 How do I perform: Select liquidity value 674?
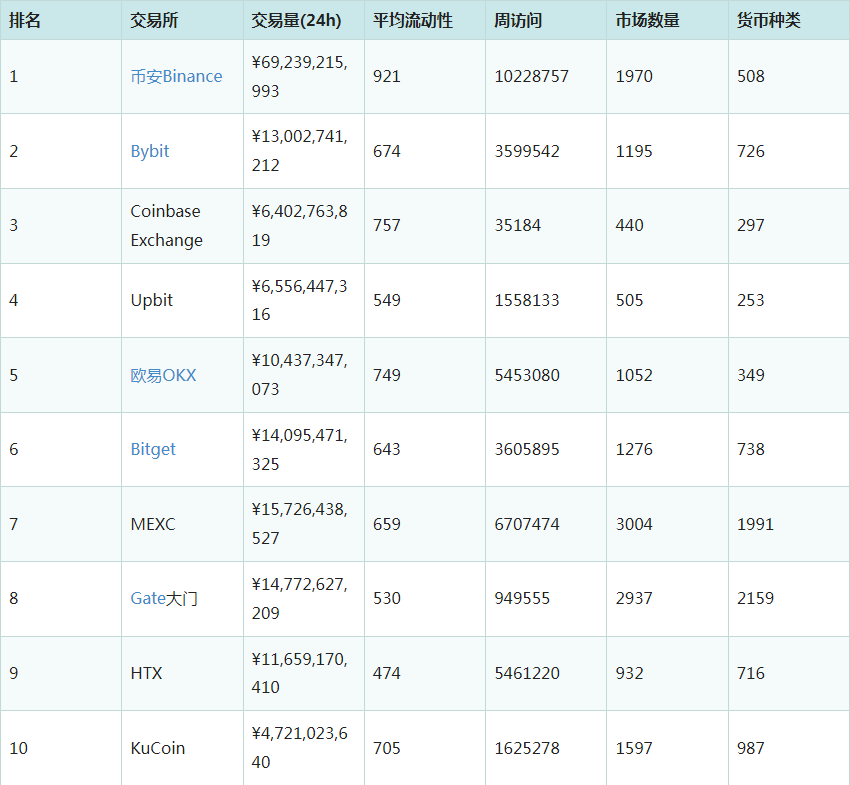(x=387, y=151)
